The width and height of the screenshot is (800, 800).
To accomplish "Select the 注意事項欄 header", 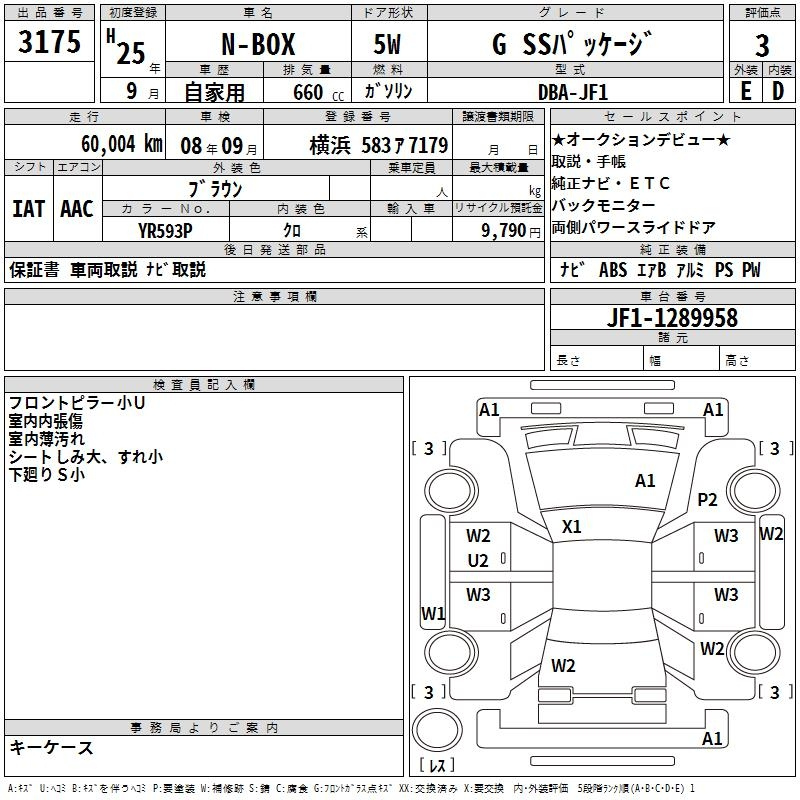I will coord(274,296).
